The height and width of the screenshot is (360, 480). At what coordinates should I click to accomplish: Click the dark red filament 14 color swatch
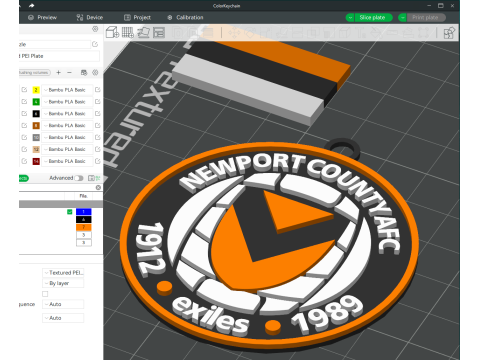tap(36, 161)
